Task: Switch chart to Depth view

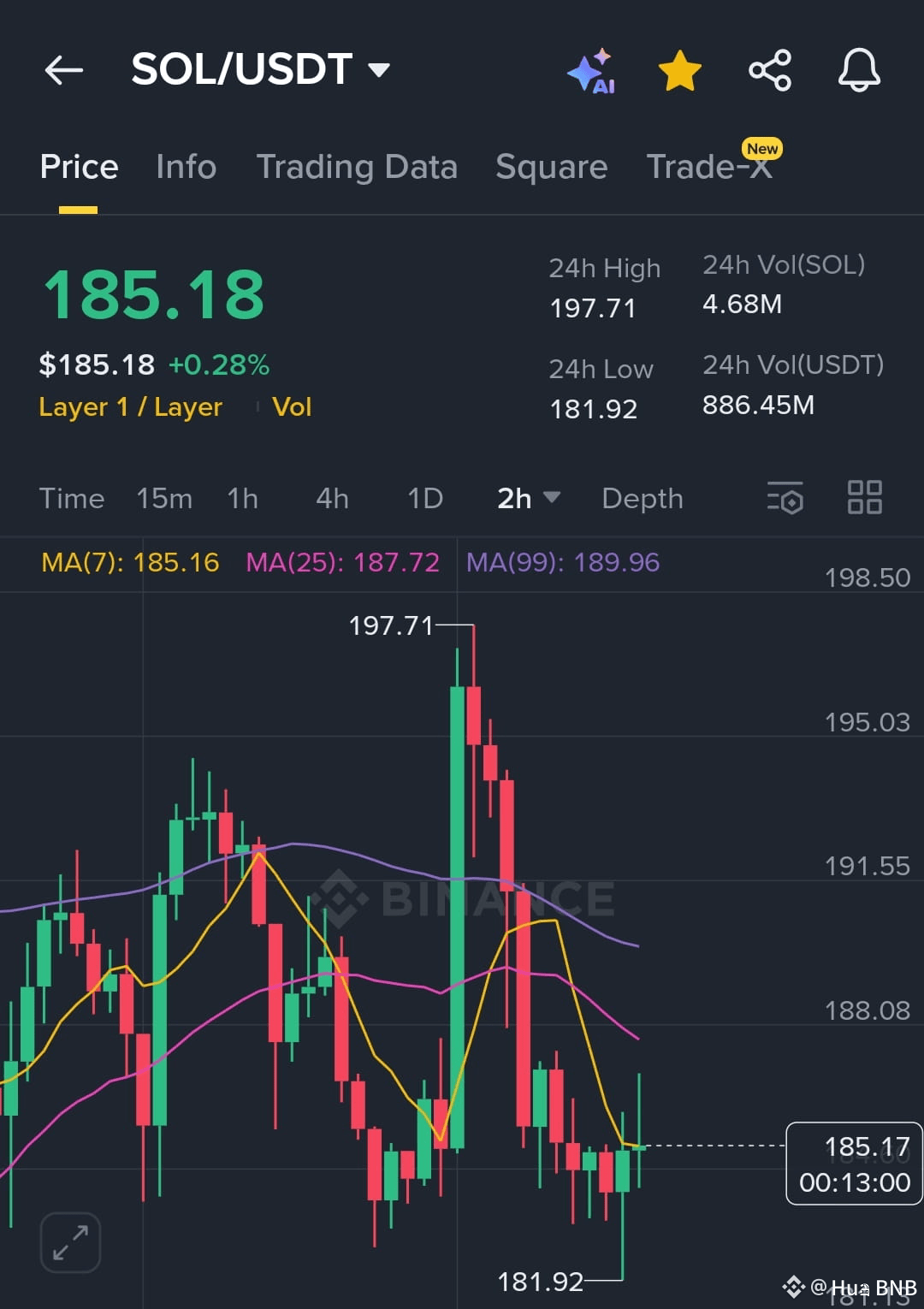Action: pos(642,498)
